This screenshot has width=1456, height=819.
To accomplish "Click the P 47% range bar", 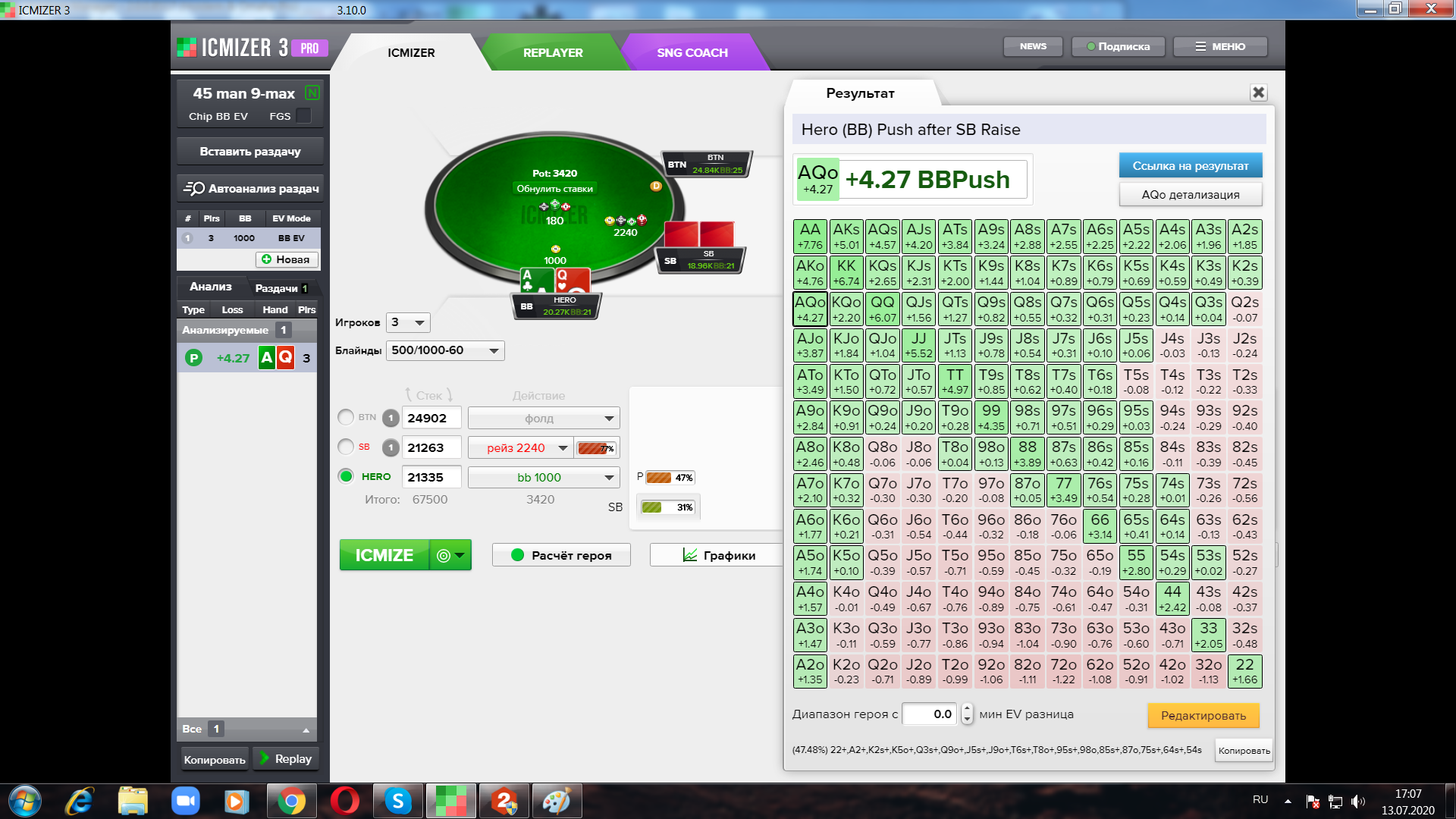I will 669,478.
